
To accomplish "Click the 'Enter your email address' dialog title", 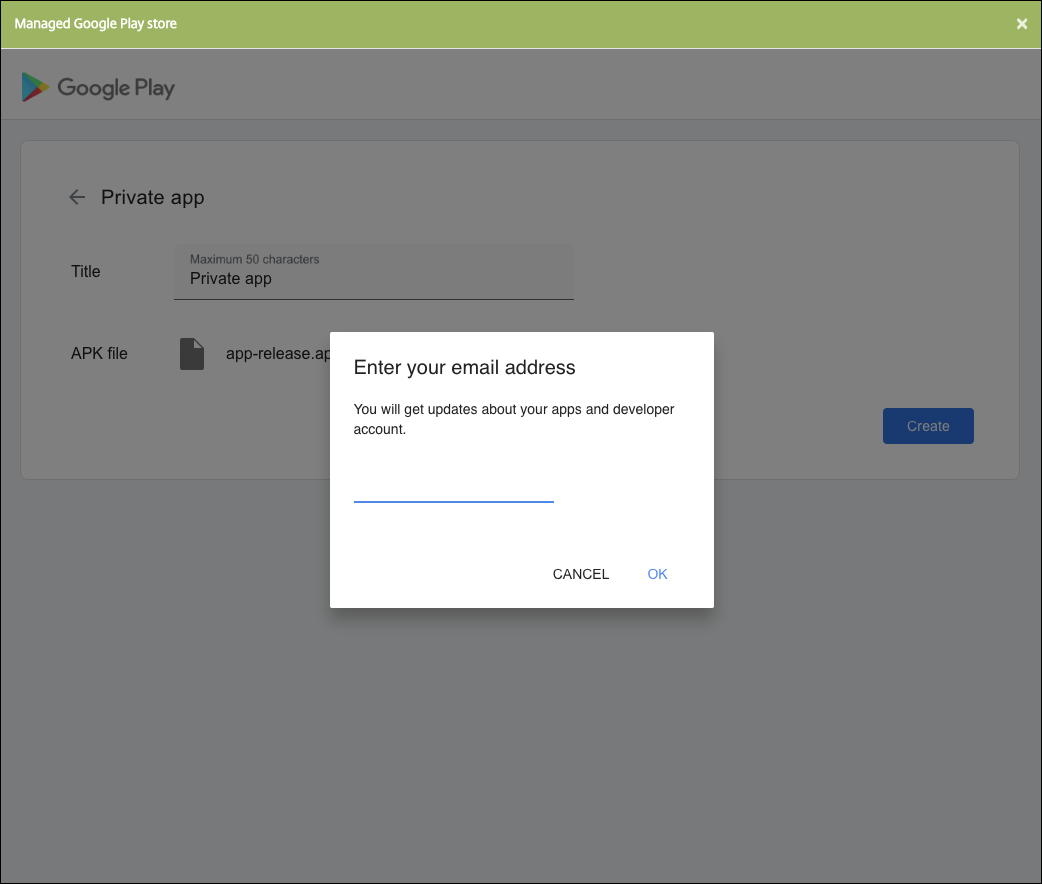I will (x=464, y=367).
